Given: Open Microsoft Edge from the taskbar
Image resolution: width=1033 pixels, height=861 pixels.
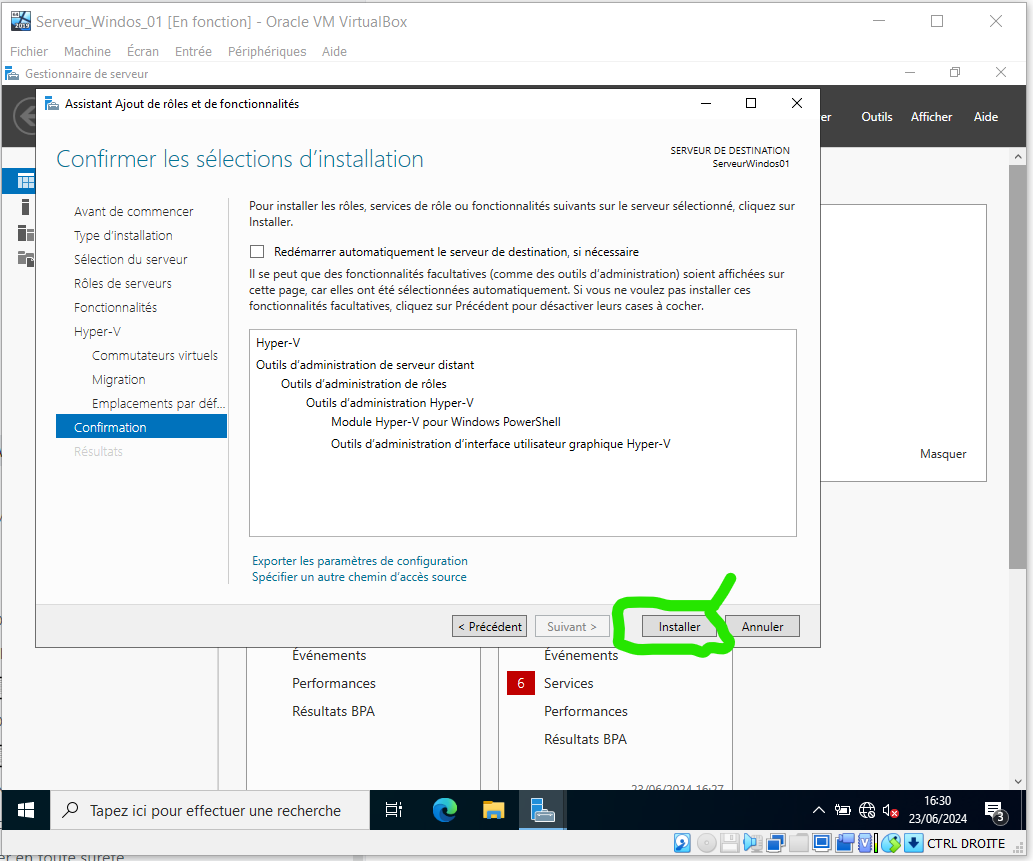Looking at the screenshot, I should coord(445,810).
